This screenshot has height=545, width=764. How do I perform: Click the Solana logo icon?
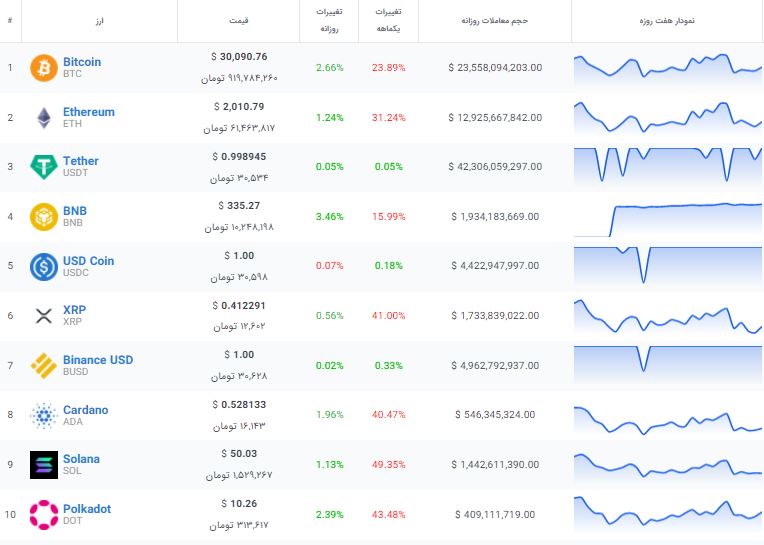click(44, 465)
